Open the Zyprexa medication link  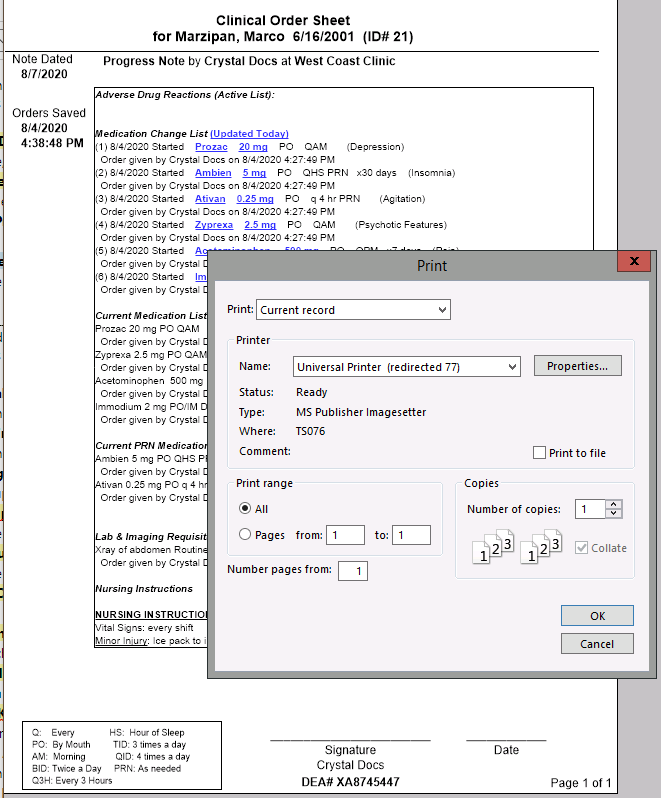pyautogui.click(x=214, y=225)
